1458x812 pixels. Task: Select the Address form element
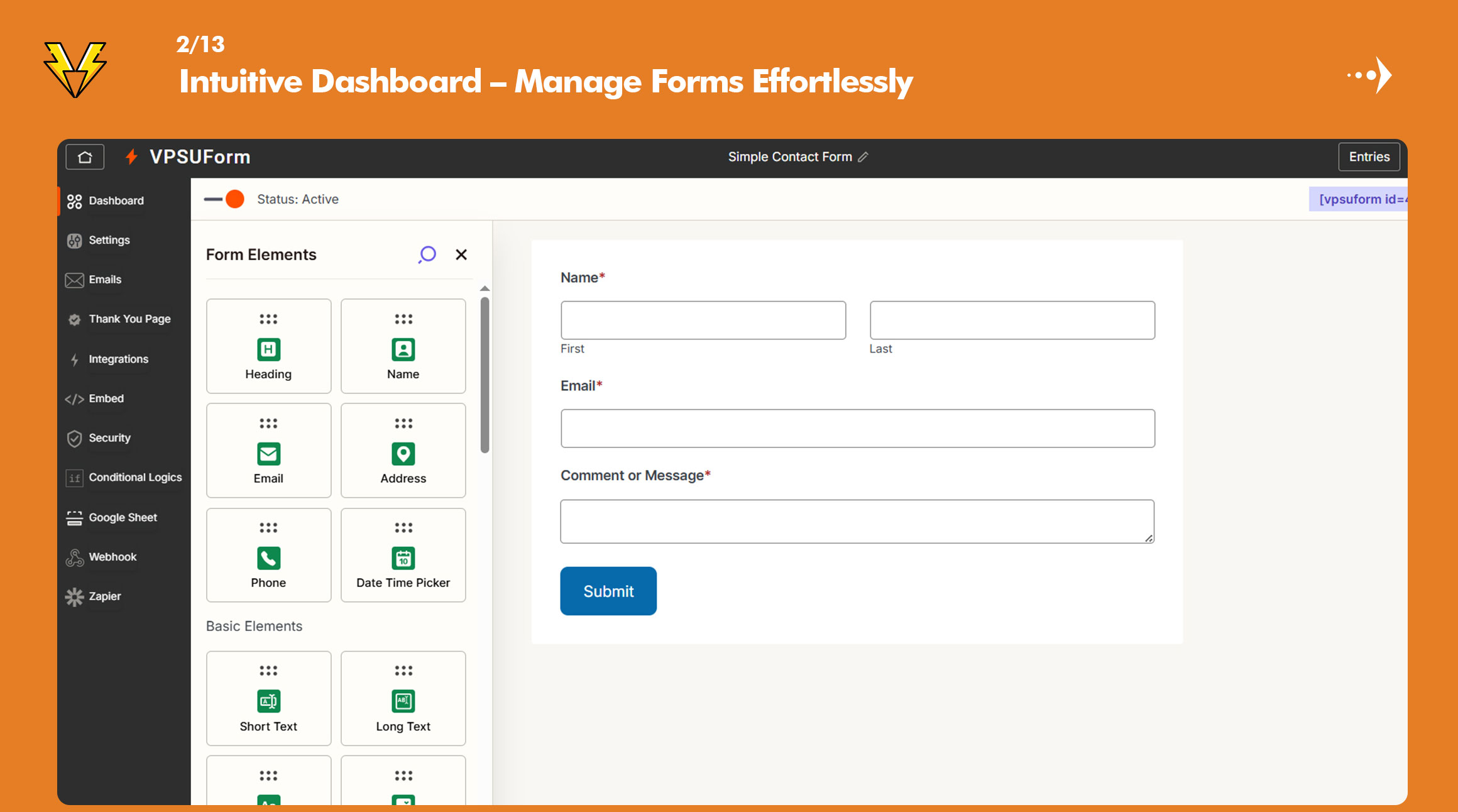tap(403, 450)
